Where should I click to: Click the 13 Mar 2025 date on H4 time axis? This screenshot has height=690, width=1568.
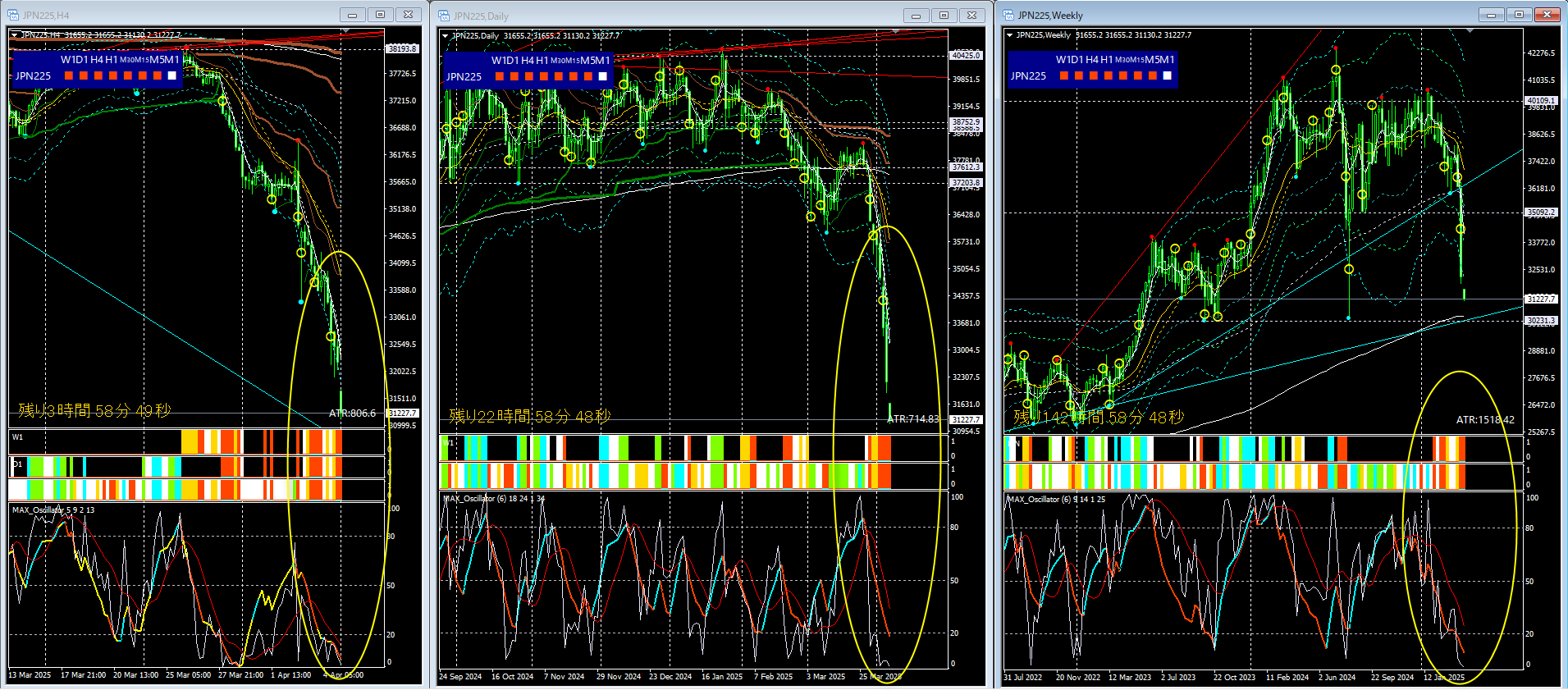[30, 675]
